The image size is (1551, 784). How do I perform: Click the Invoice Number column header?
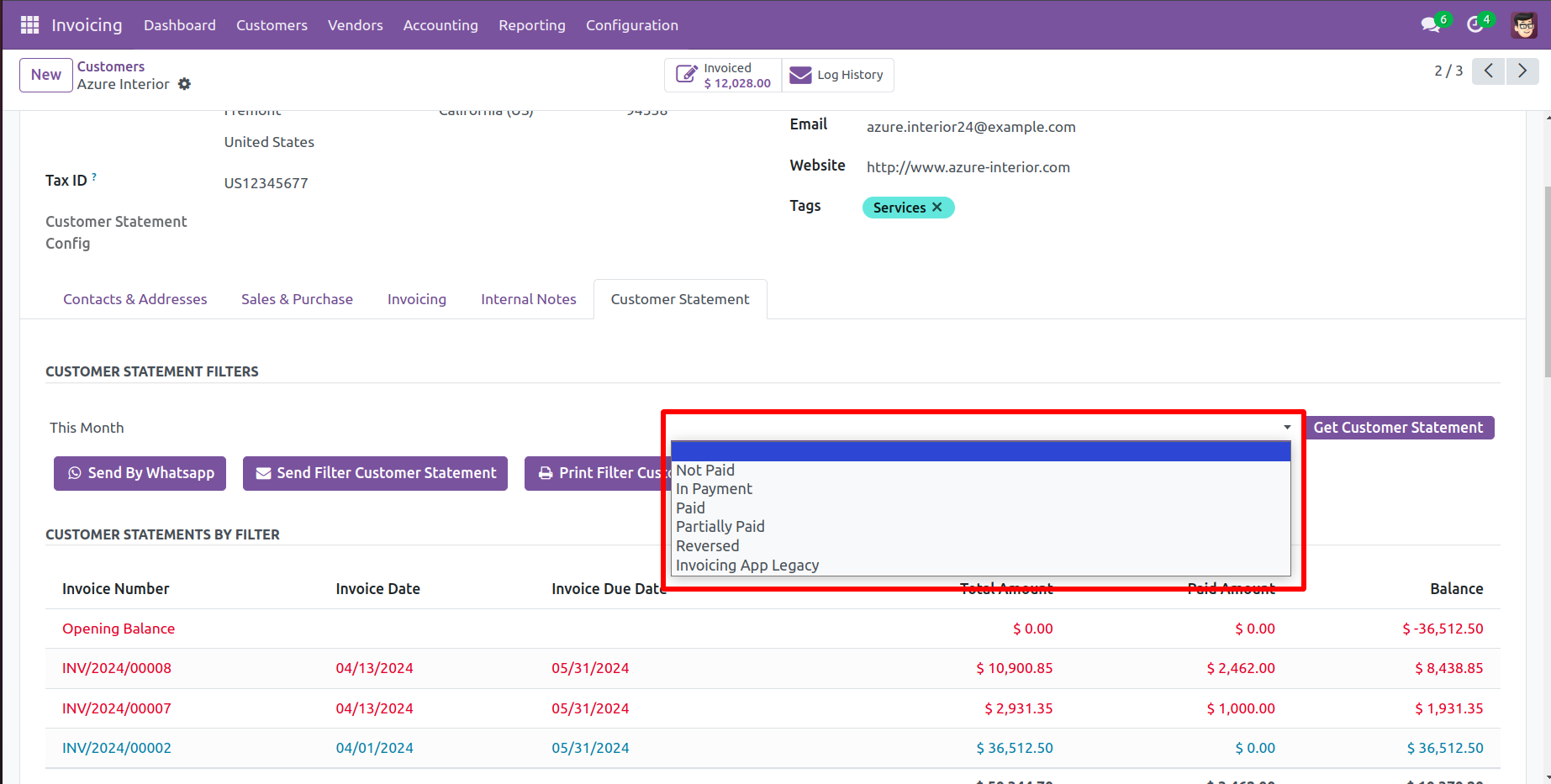[x=115, y=589]
